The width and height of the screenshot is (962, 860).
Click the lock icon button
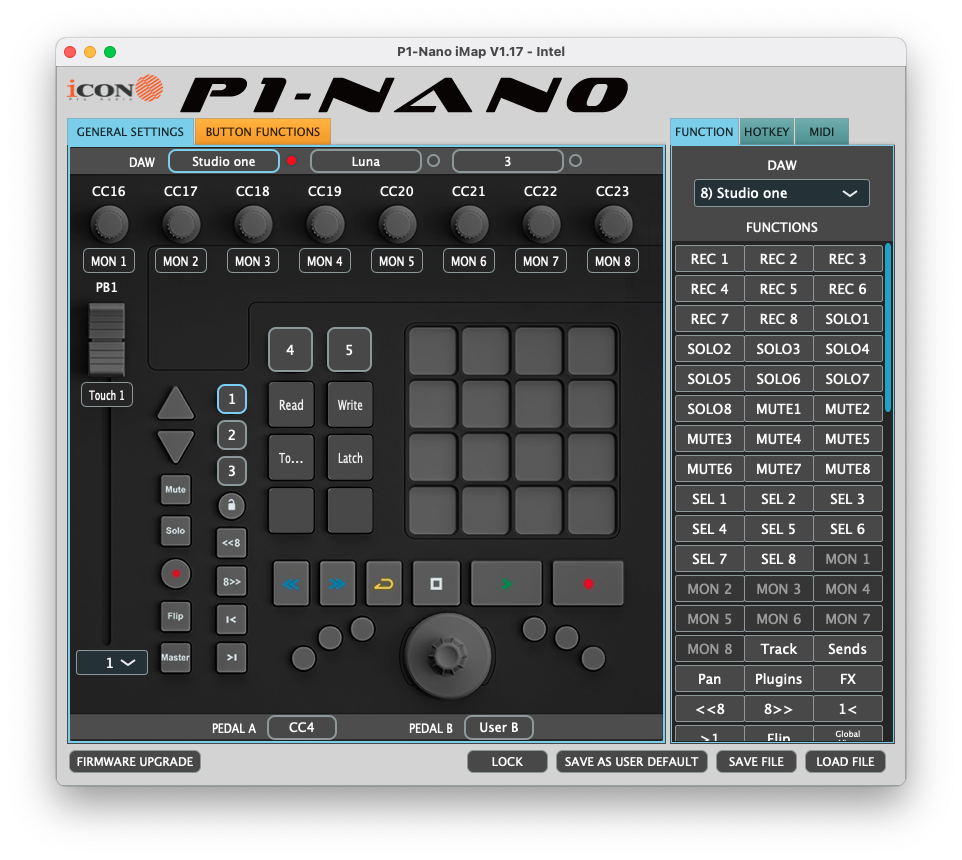coord(231,505)
